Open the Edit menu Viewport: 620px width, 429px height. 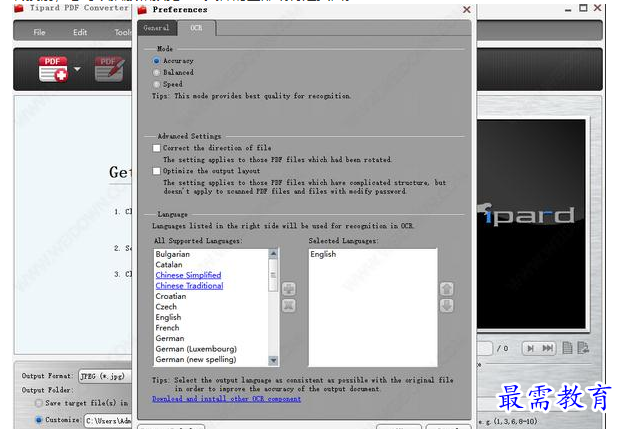pos(80,32)
